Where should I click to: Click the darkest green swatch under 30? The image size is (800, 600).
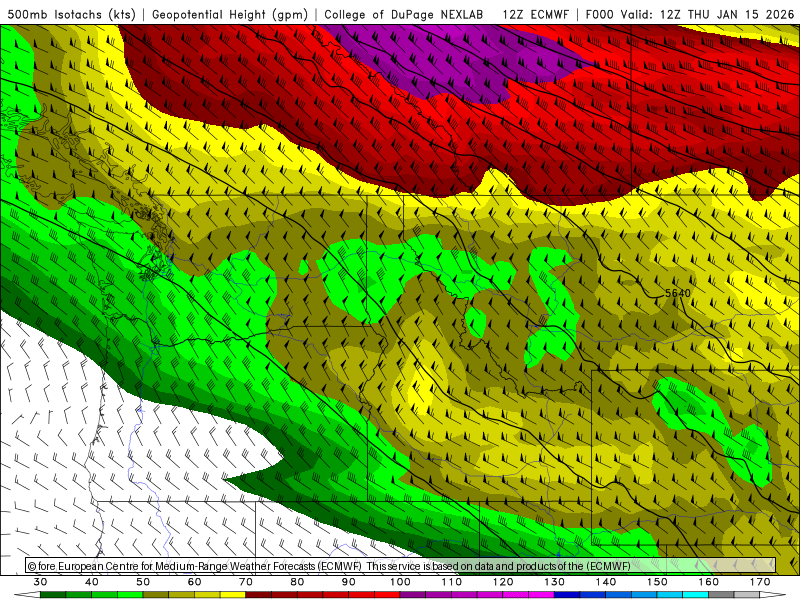point(53,594)
